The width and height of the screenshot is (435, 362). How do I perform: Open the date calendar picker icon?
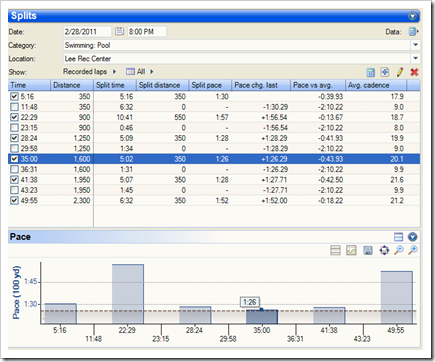click(119, 32)
